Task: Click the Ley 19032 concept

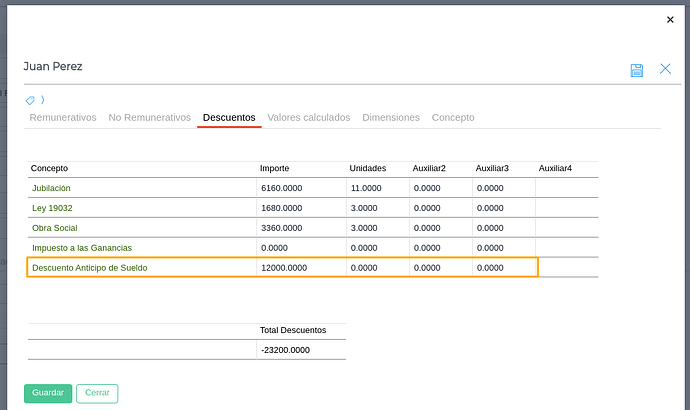Action: pyautogui.click(x=52, y=208)
